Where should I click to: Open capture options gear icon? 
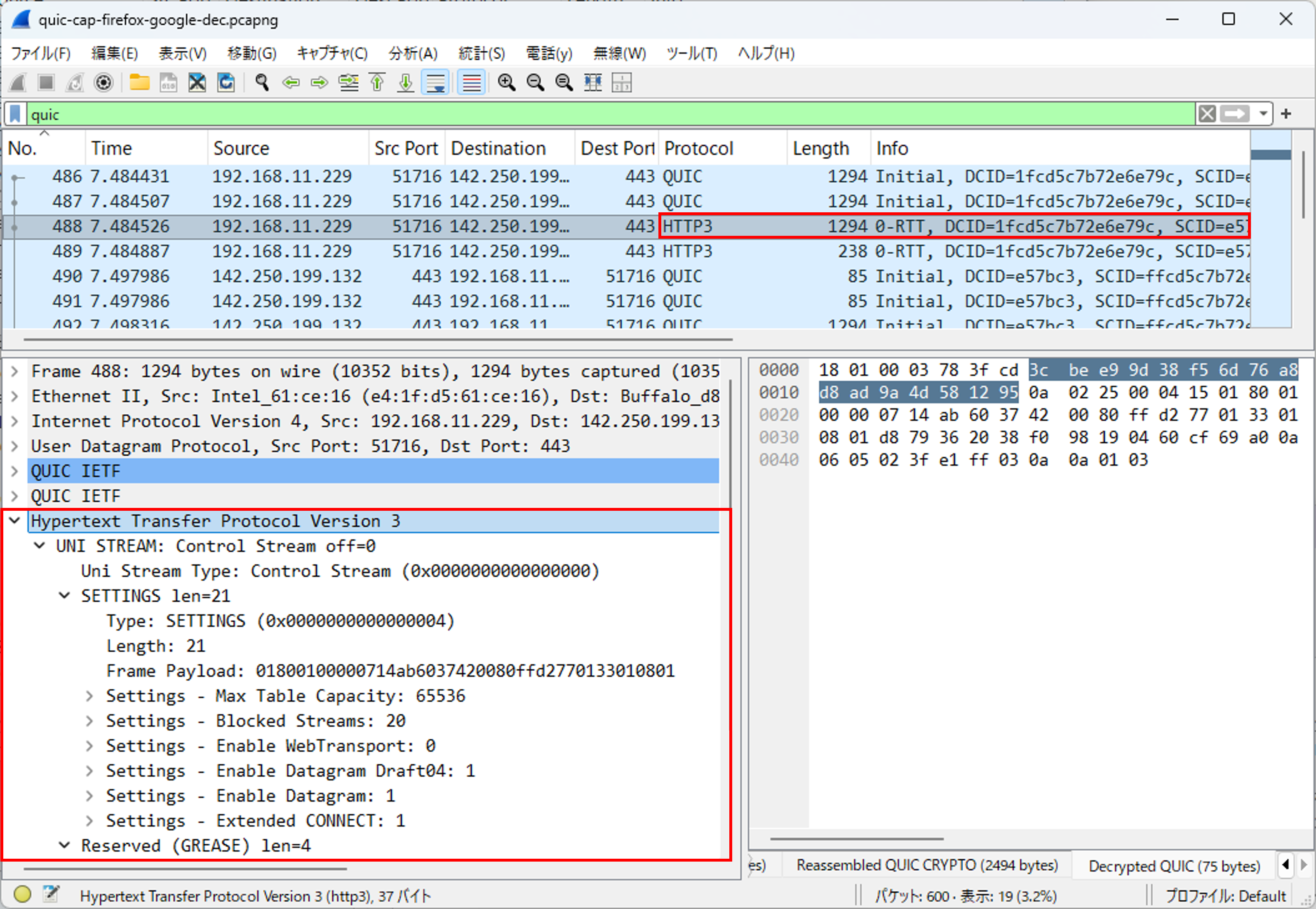(103, 82)
